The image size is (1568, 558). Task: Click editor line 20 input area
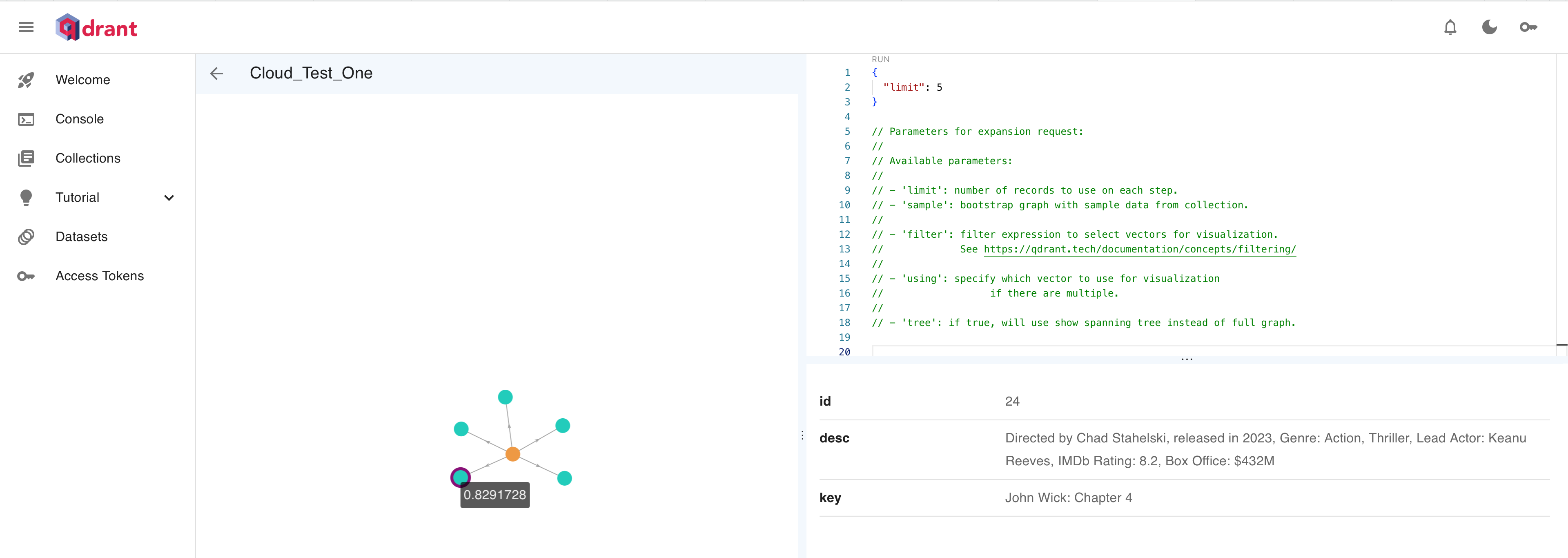pyautogui.click(x=1156, y=351)
